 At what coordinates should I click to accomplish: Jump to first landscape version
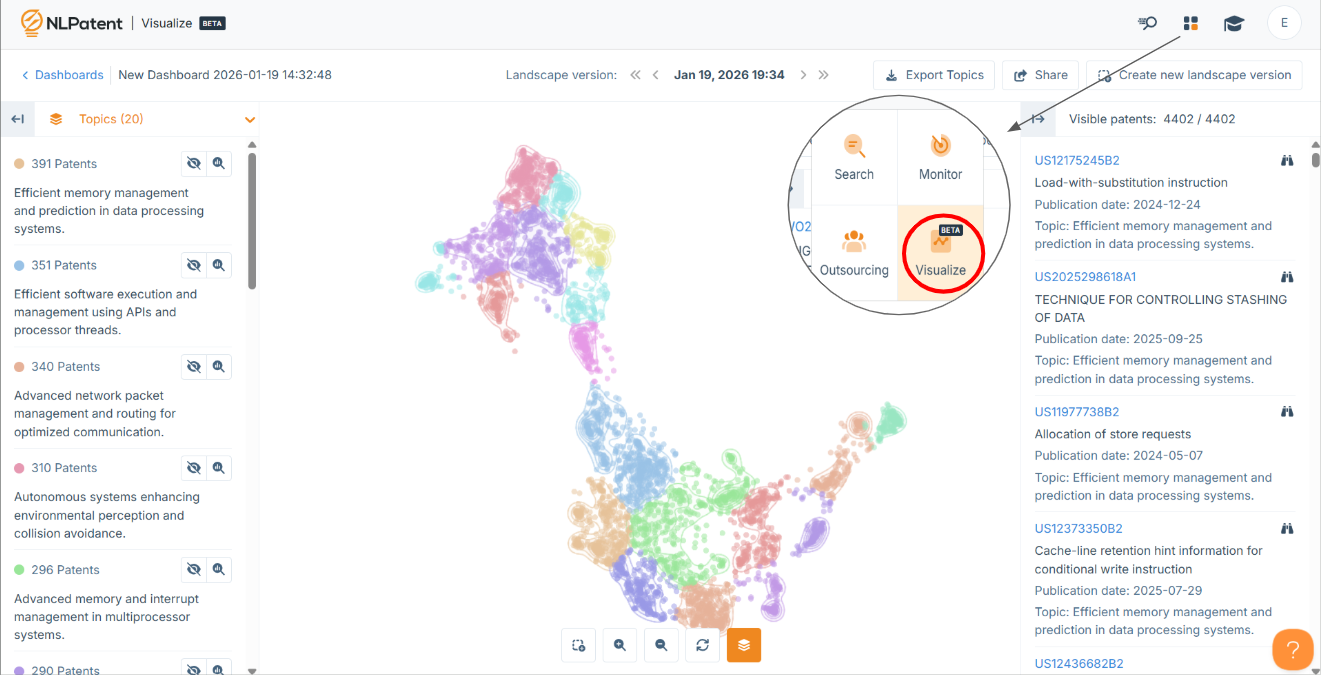pos(635,75)
